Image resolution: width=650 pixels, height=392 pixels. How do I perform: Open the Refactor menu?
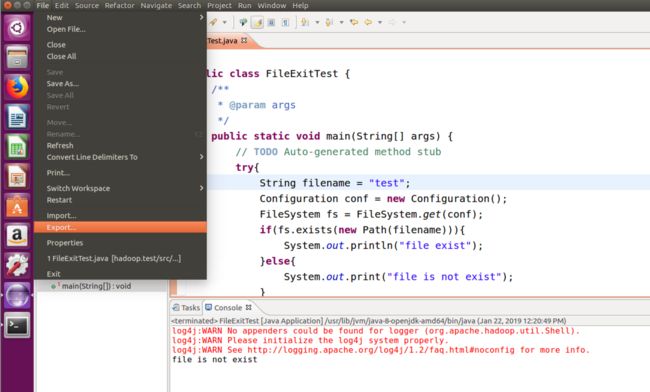(119, 5)
